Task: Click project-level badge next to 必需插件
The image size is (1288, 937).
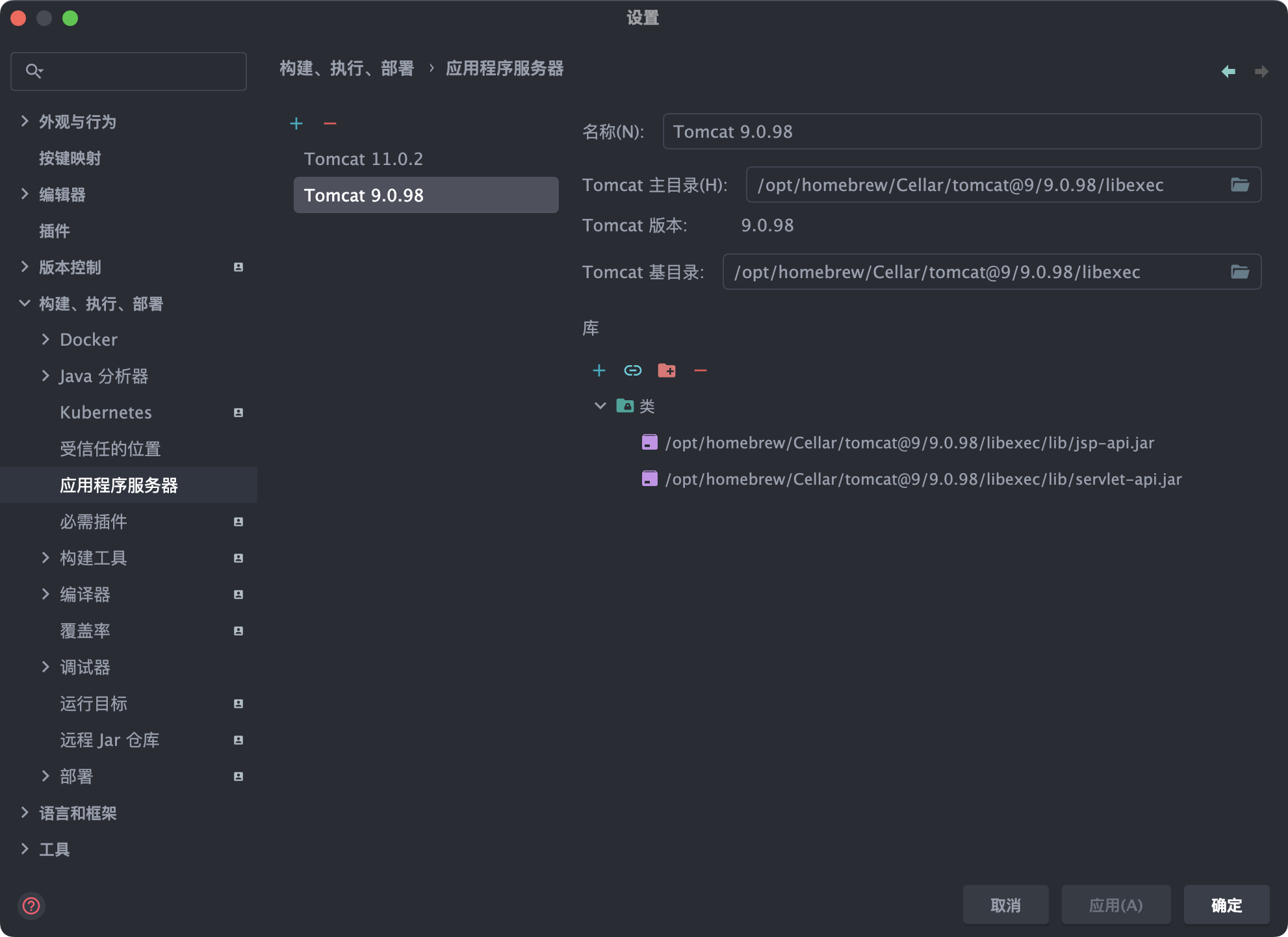Action: coord(238,522)
